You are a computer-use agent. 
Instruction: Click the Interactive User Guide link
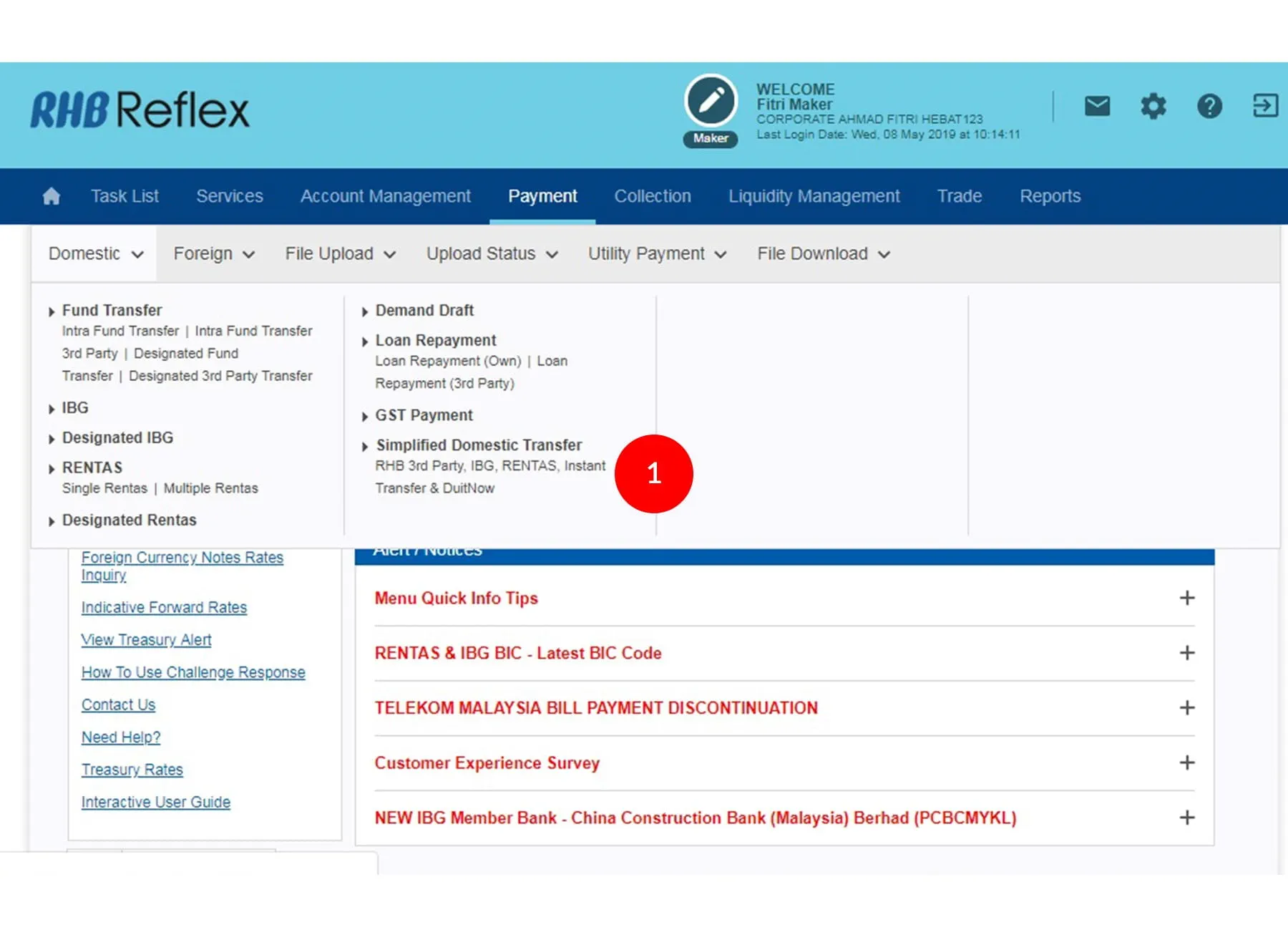click(155, 802)
